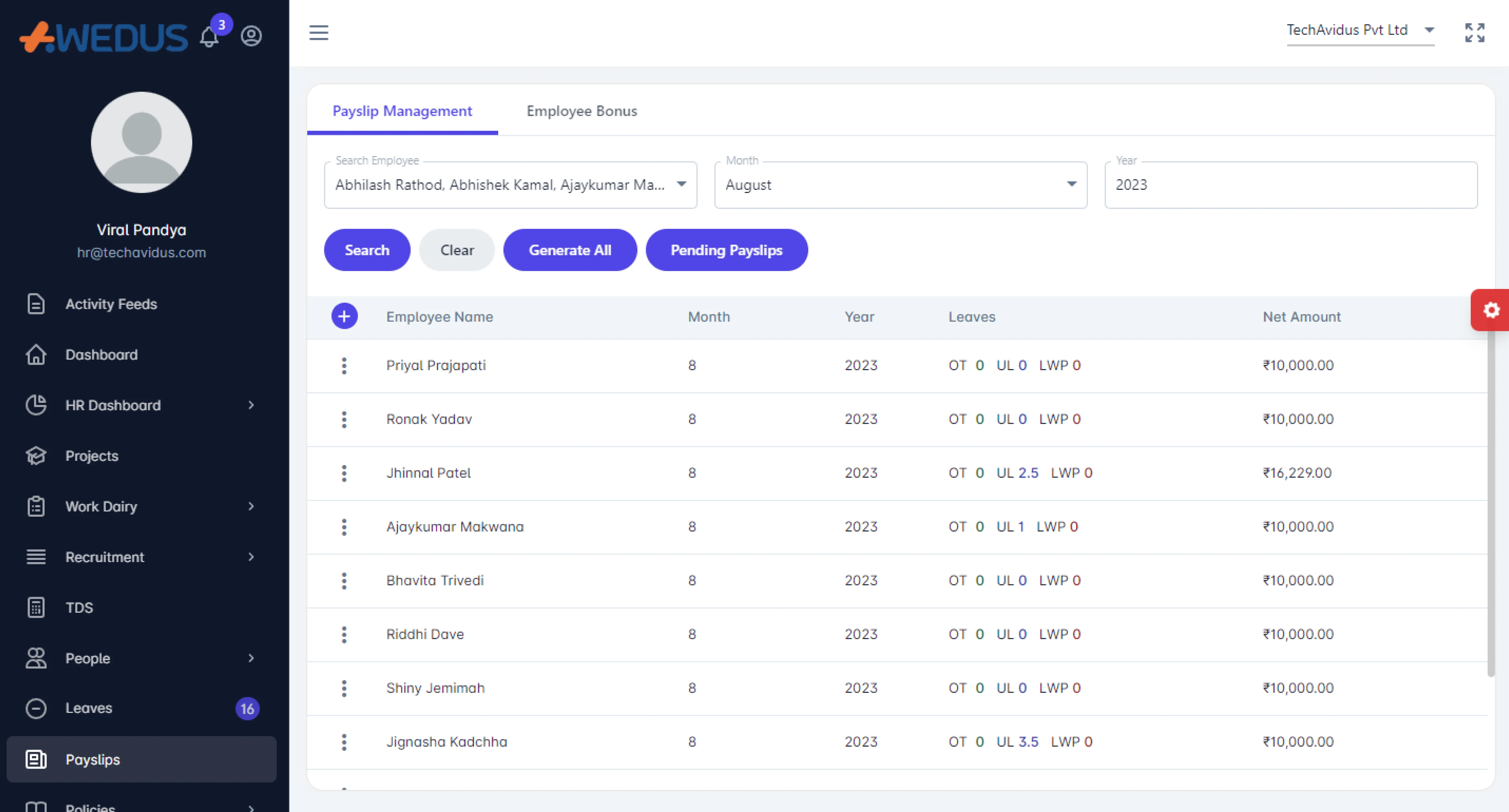
Task: Toggle the hamburger sidebar menu
Action: [x=319, y=33]
